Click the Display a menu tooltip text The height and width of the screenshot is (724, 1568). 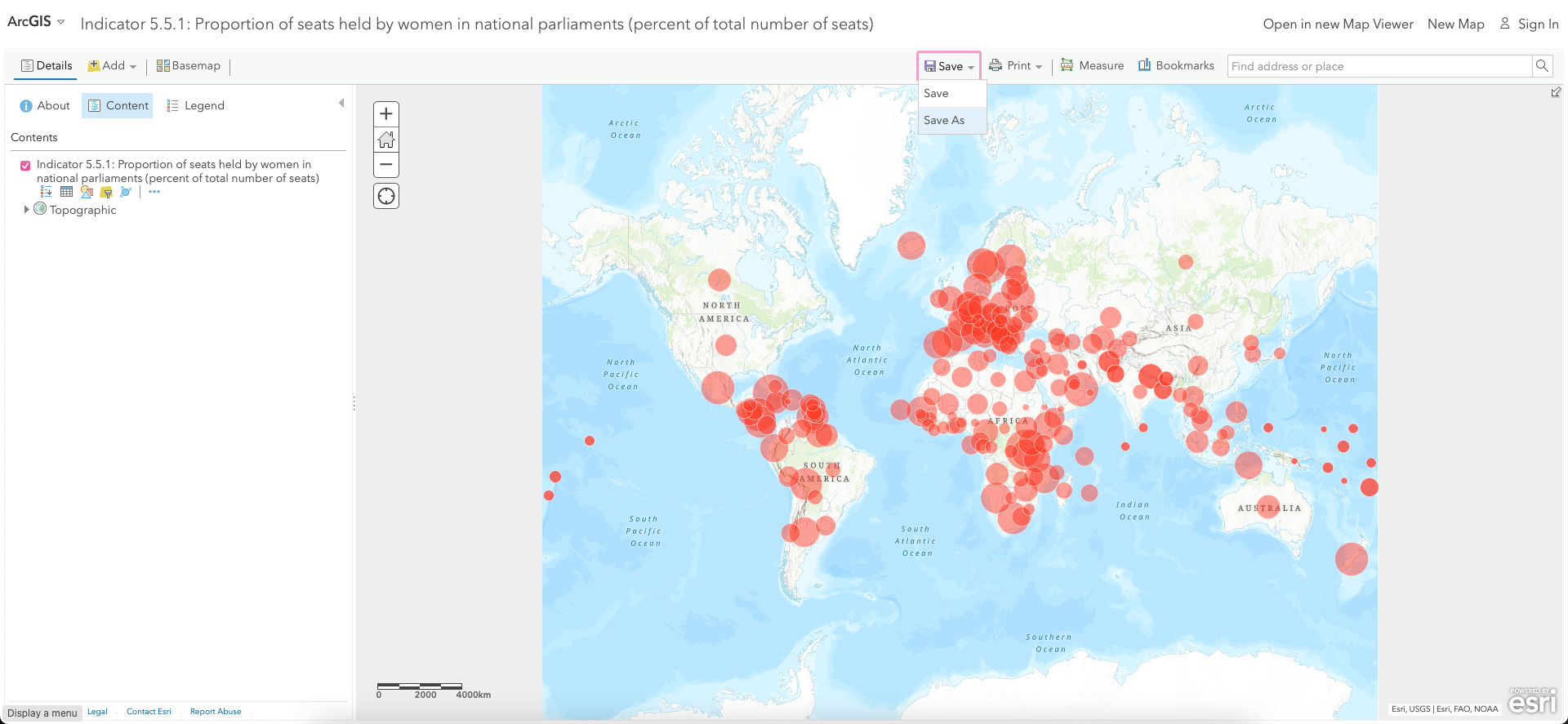42,713
